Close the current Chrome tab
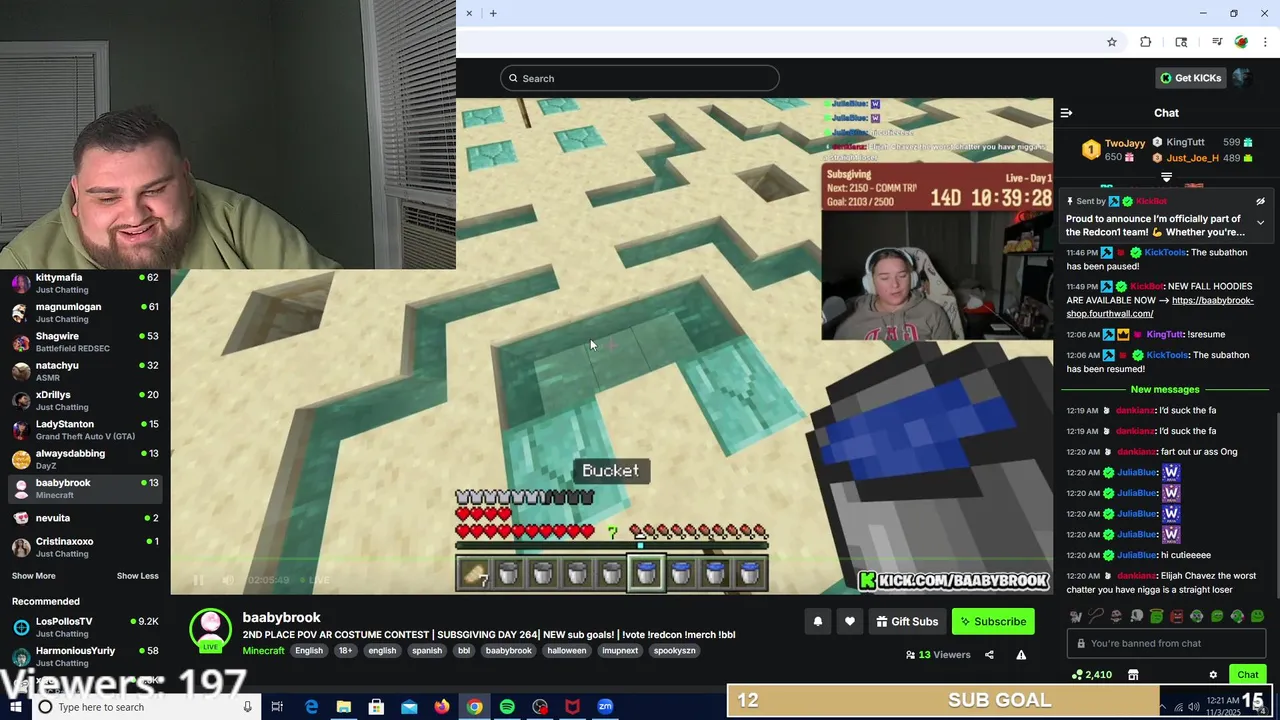 point(469,13)
